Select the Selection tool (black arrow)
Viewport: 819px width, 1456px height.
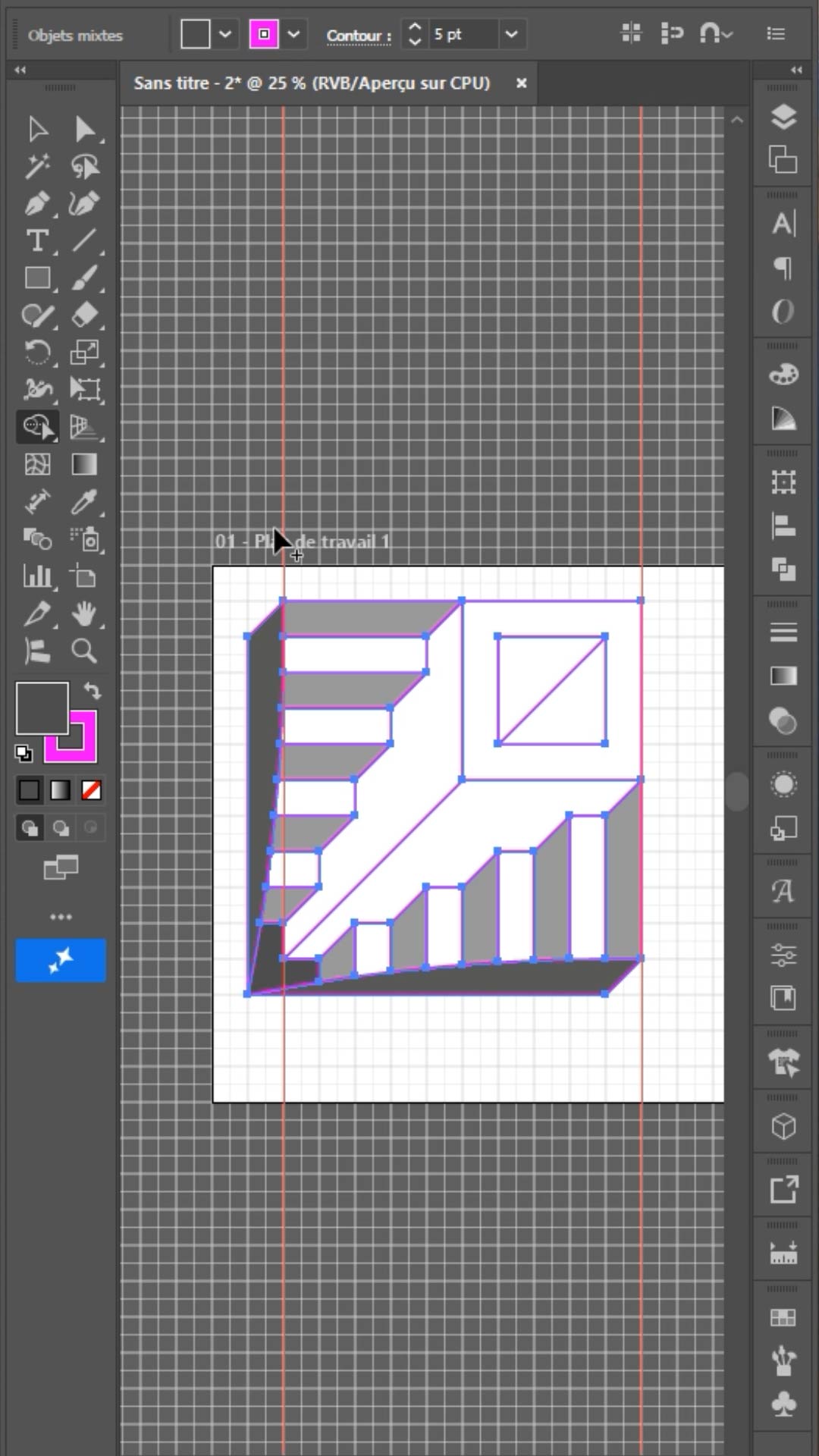pyautogui.click(x=37, y=129)
